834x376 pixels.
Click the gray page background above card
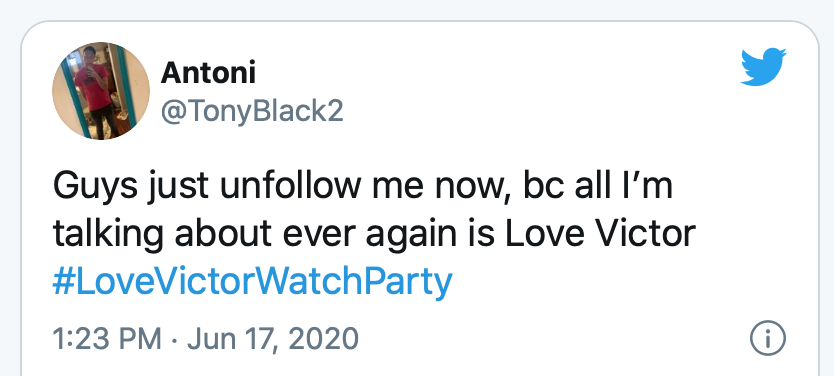(417, 9)
